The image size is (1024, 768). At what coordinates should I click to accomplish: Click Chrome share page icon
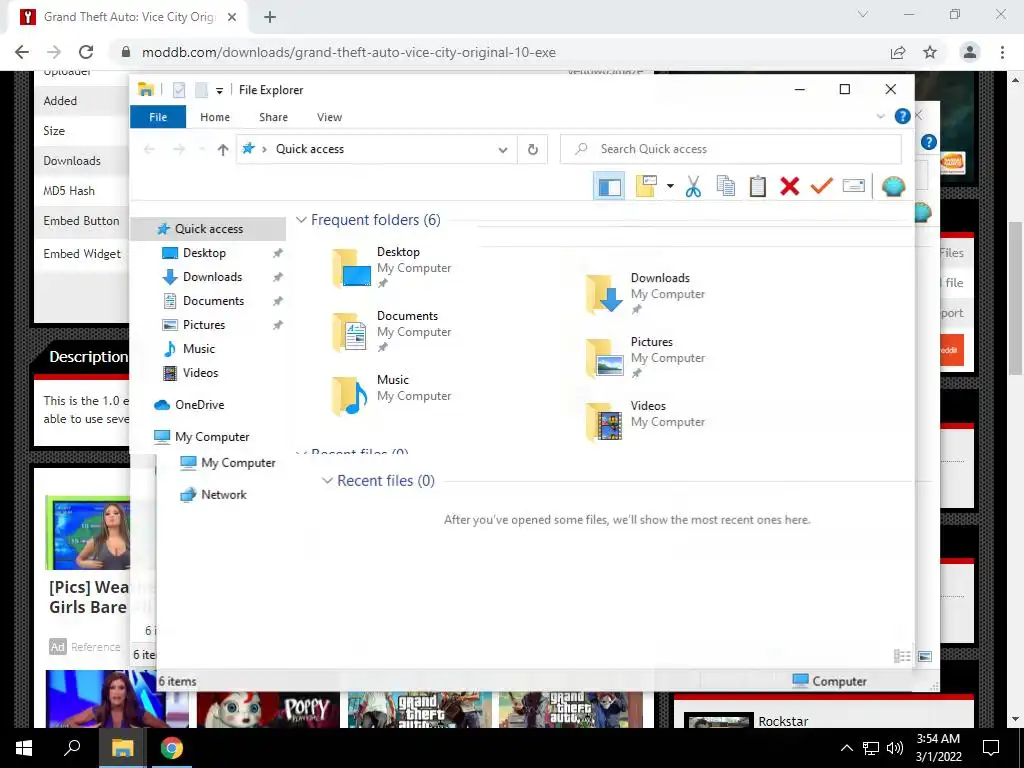tap(898, 52)
